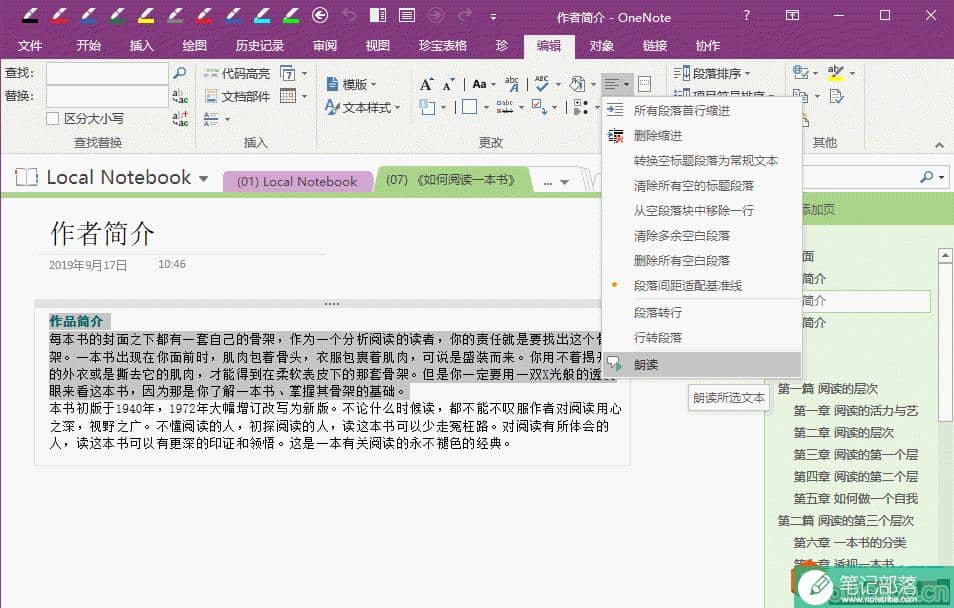Select the yellow highlighter pen
The height and width of the screenshot is (608, 954).
[146, 15]
